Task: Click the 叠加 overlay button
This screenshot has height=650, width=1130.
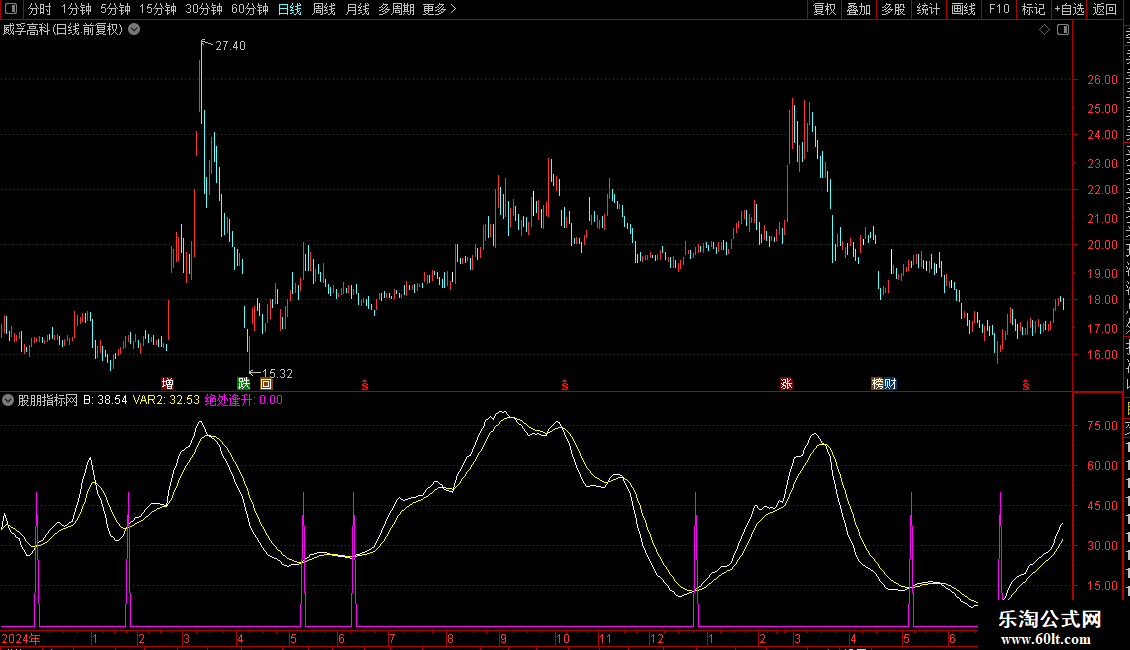Action: tap(858, 9)
